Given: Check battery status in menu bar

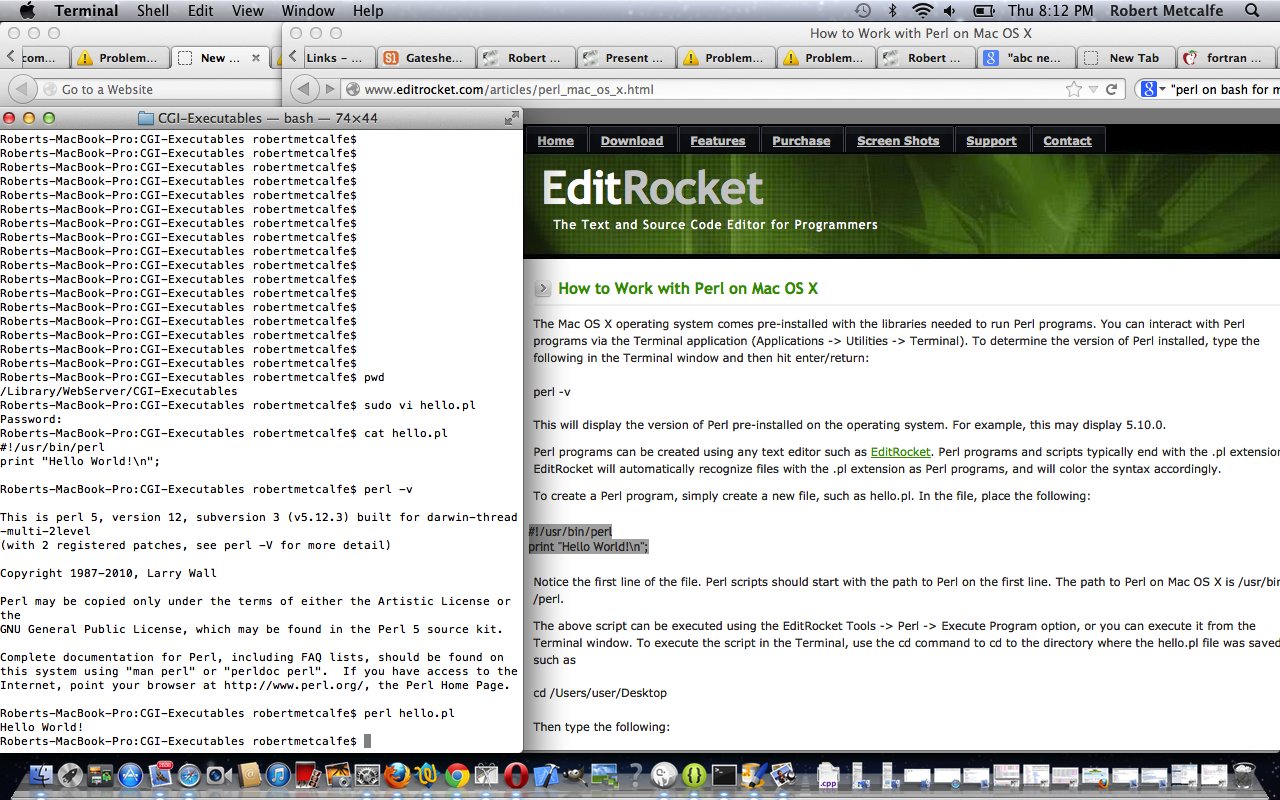Looking at the screenshot, I should tap(984, 11).
